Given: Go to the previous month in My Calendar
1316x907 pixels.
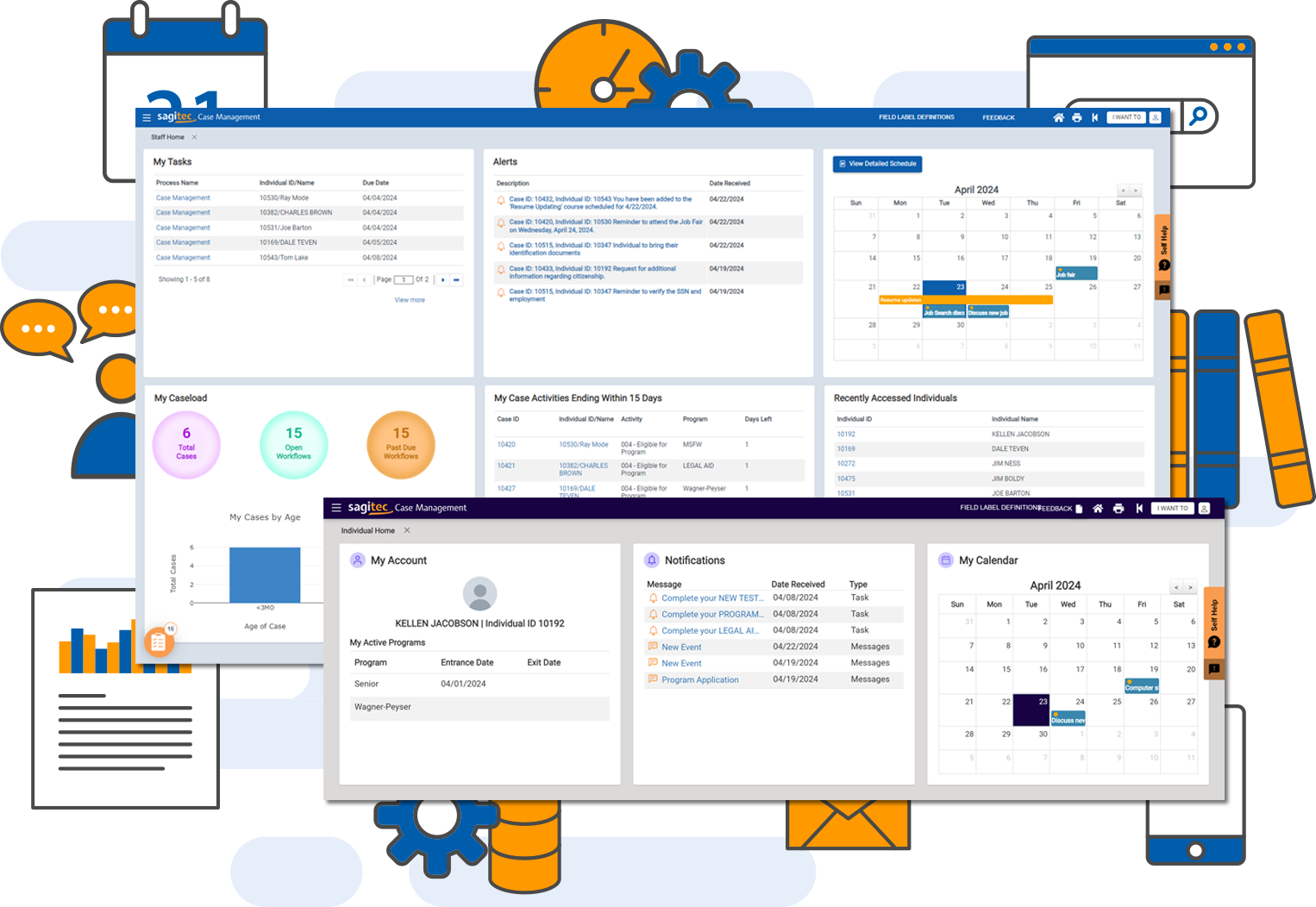Looking at the screenshot, I should click(1175, 586).
